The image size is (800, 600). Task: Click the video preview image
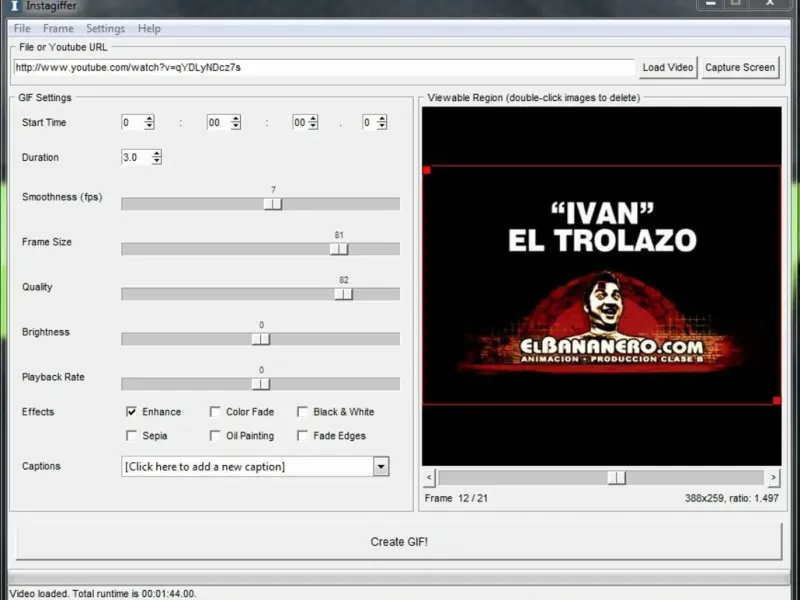tap(602, 286)
